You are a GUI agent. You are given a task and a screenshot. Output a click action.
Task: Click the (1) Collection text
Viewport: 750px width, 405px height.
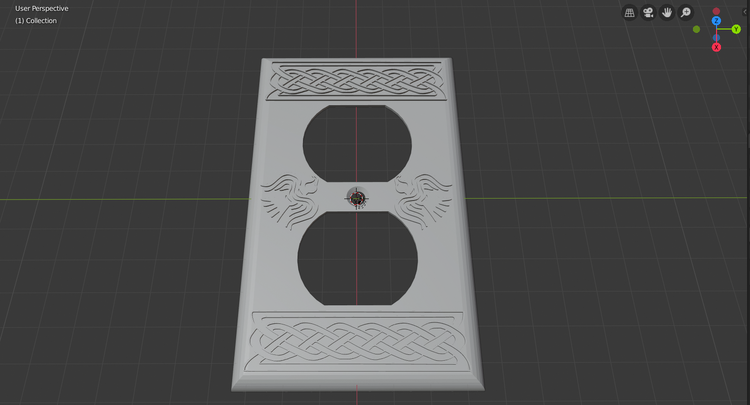coord(36,21)
